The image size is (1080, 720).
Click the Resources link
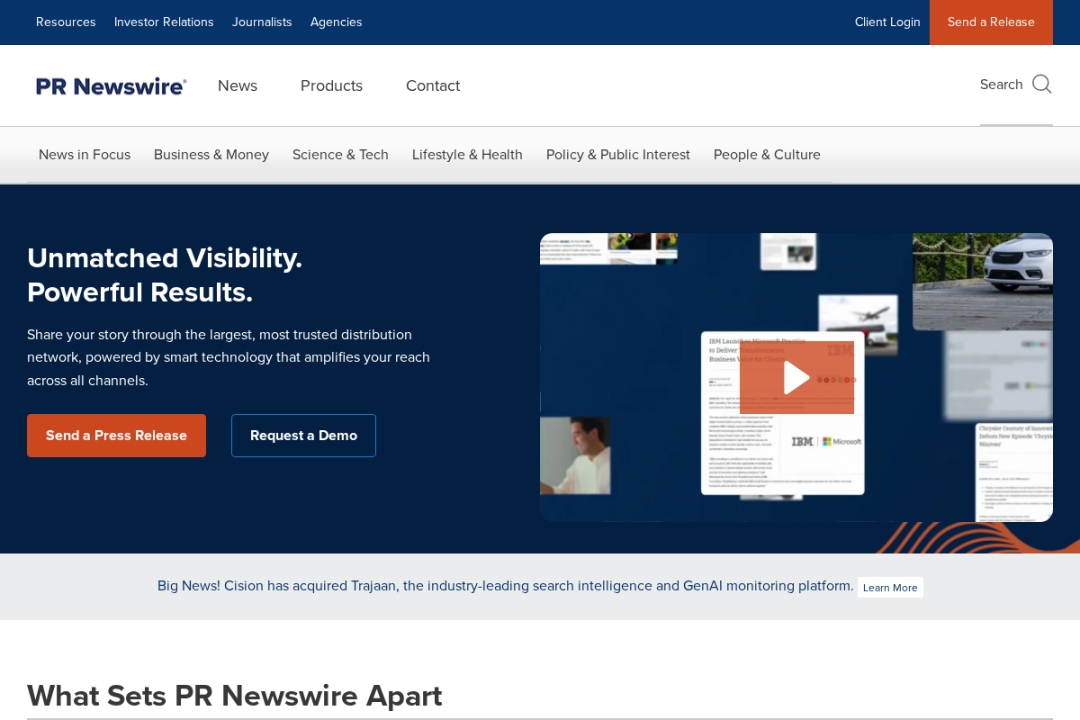tap(66, 22)
